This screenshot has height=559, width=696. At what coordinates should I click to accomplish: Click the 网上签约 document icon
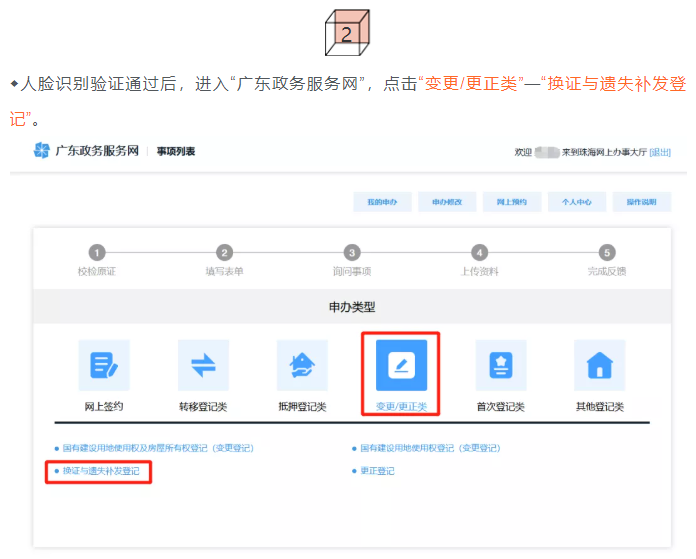click(x=104, y=365)
